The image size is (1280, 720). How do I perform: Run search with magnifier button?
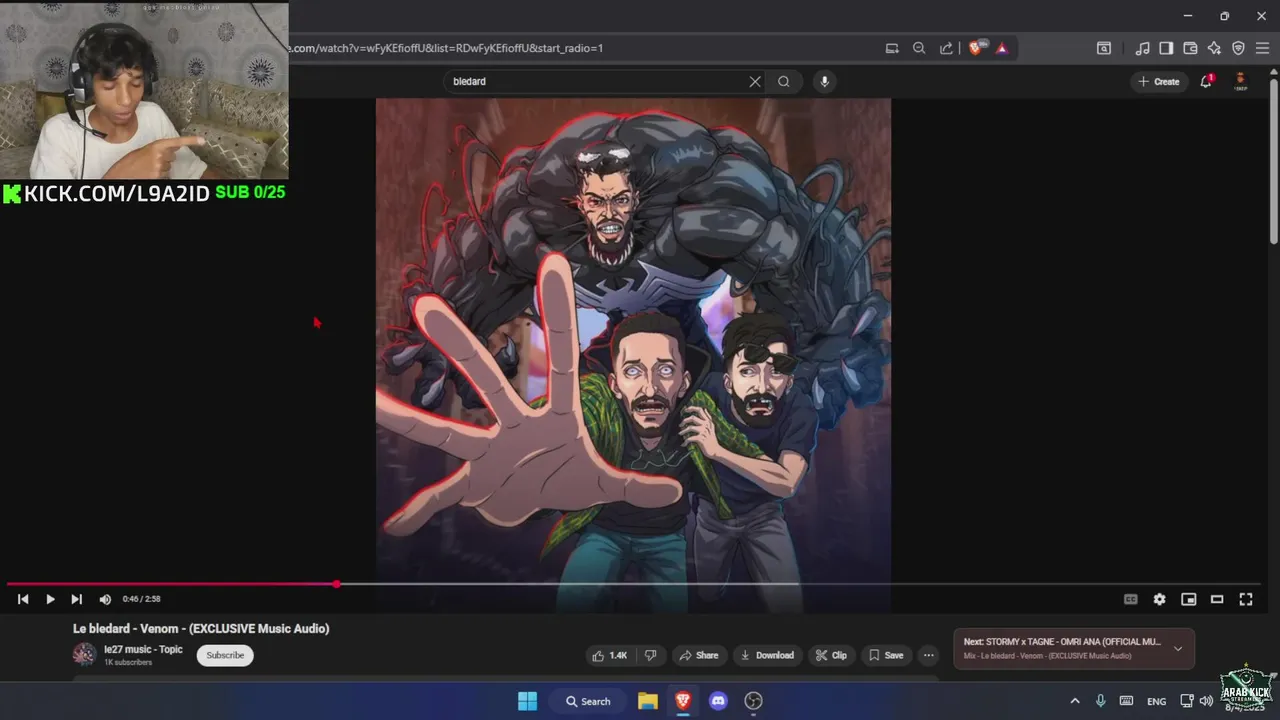[784, 82]
